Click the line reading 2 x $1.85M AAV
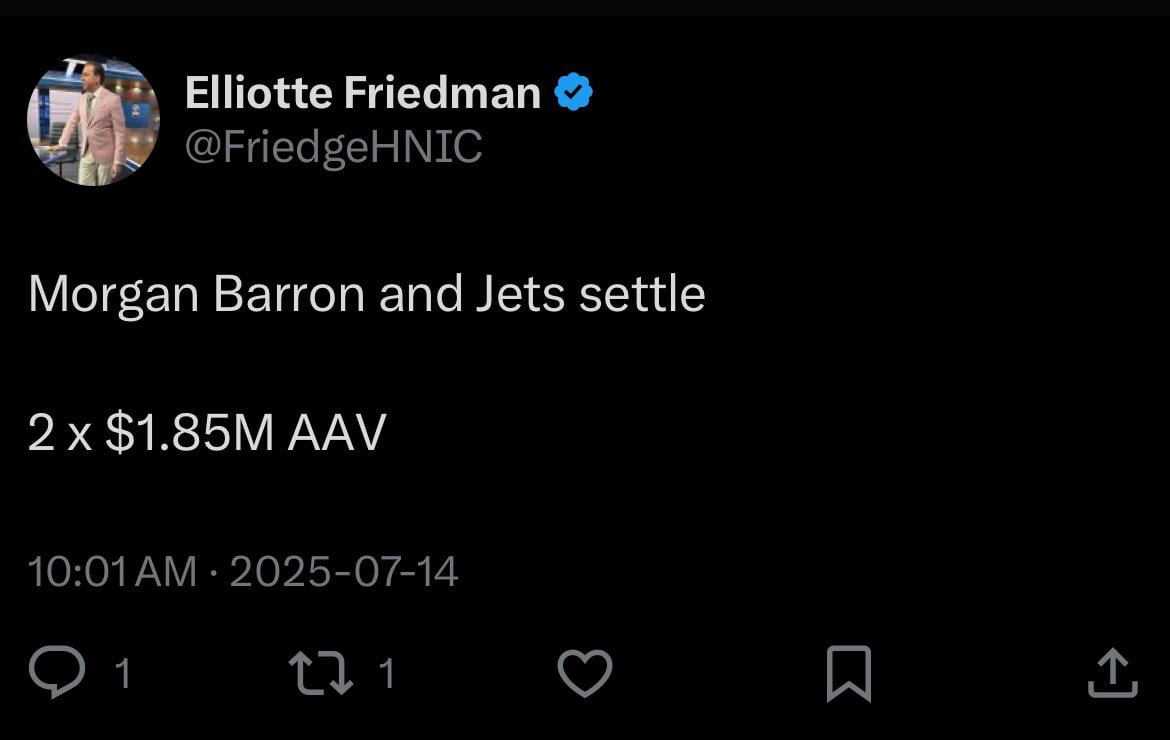The image size is (1170, 740). [206, 430]
